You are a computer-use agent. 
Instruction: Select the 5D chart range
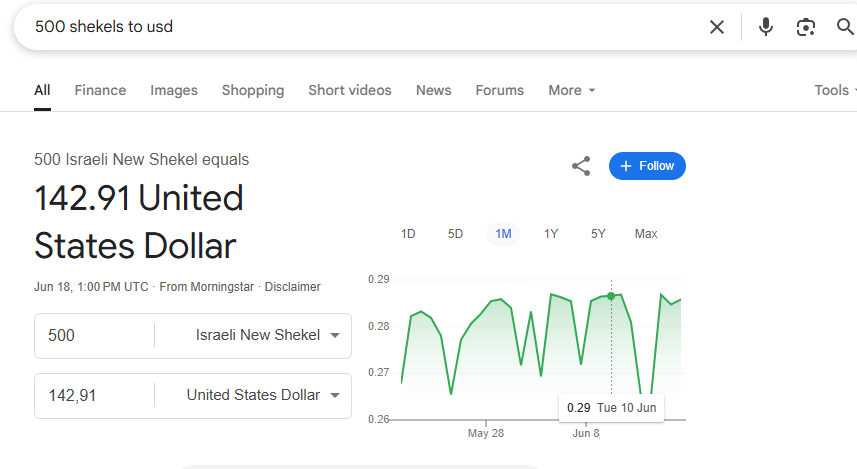[455, 234]
